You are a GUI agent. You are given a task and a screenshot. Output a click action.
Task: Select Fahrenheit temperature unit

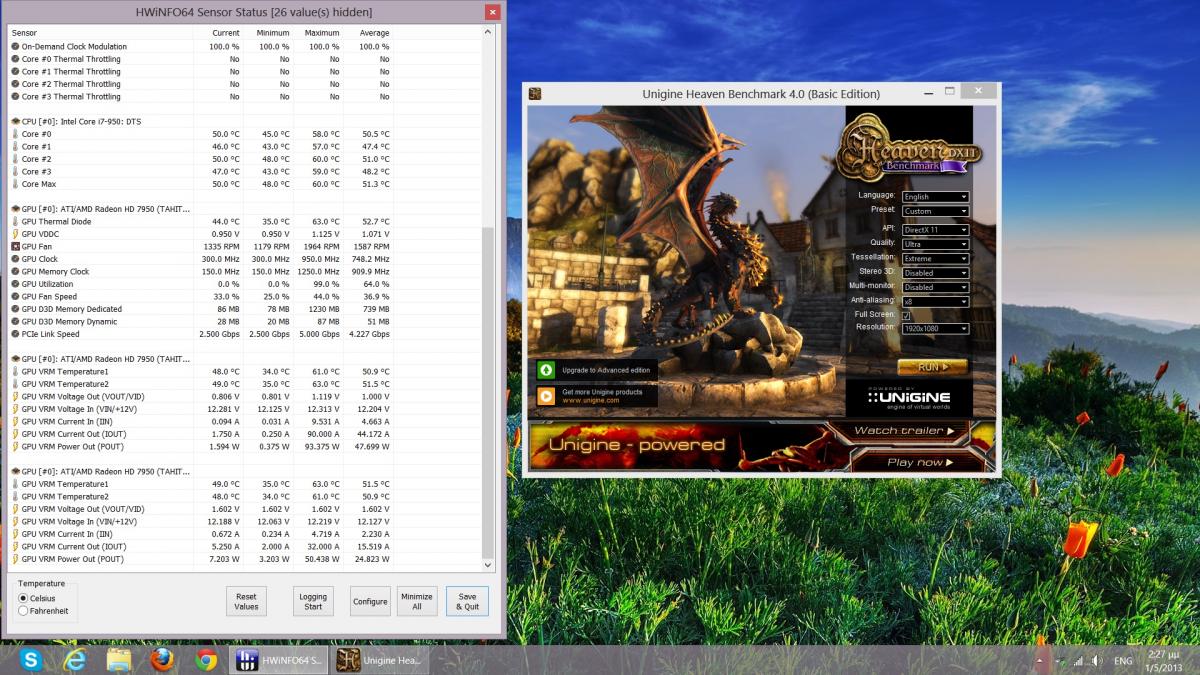[23, 611]
